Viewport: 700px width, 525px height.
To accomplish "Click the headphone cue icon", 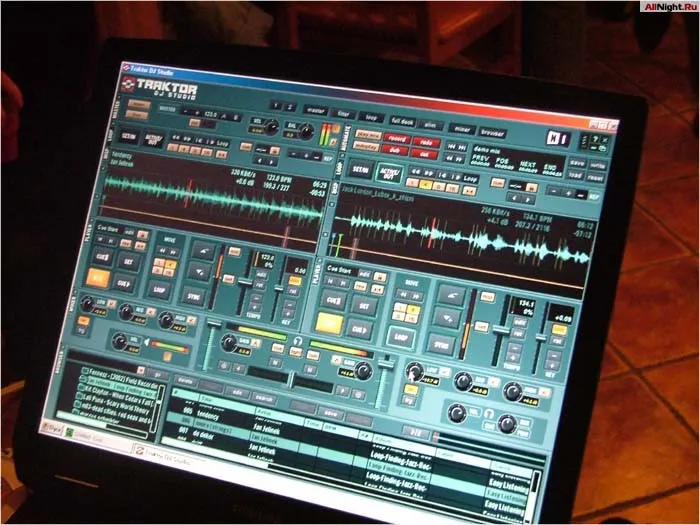I will [x=296, y=342].
